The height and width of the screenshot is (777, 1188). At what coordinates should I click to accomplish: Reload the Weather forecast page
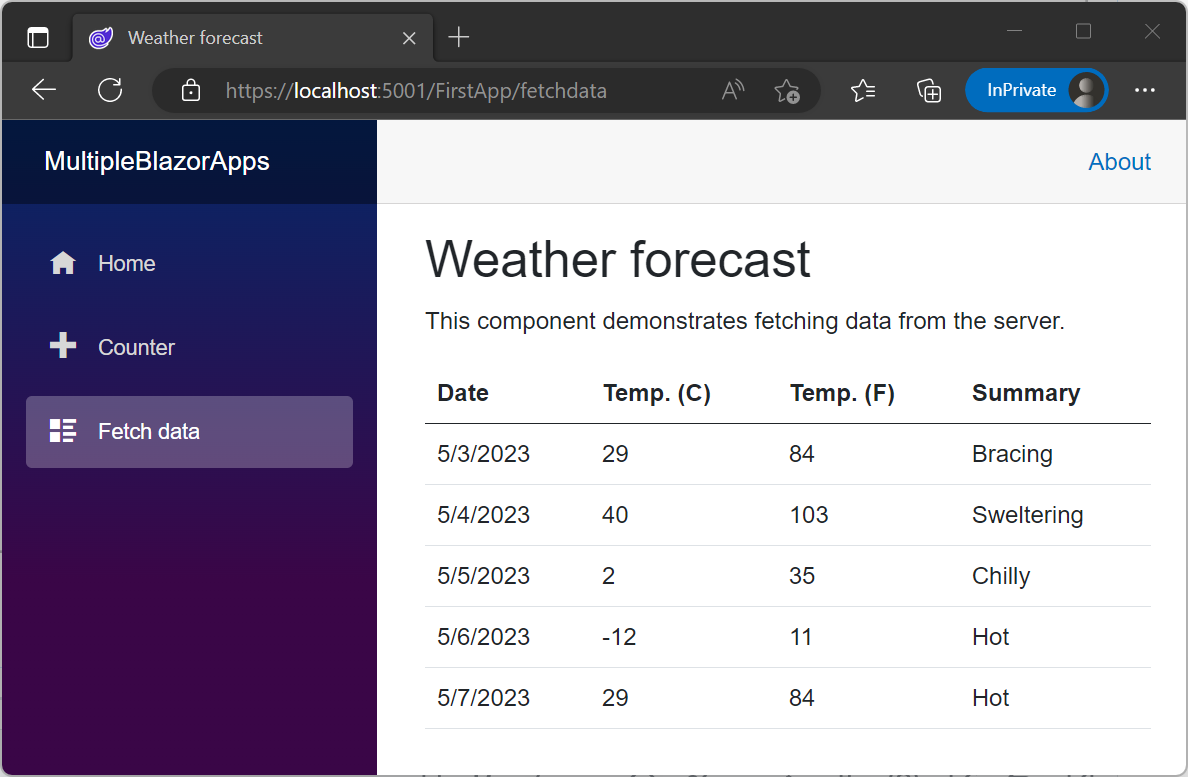point(110,90)
